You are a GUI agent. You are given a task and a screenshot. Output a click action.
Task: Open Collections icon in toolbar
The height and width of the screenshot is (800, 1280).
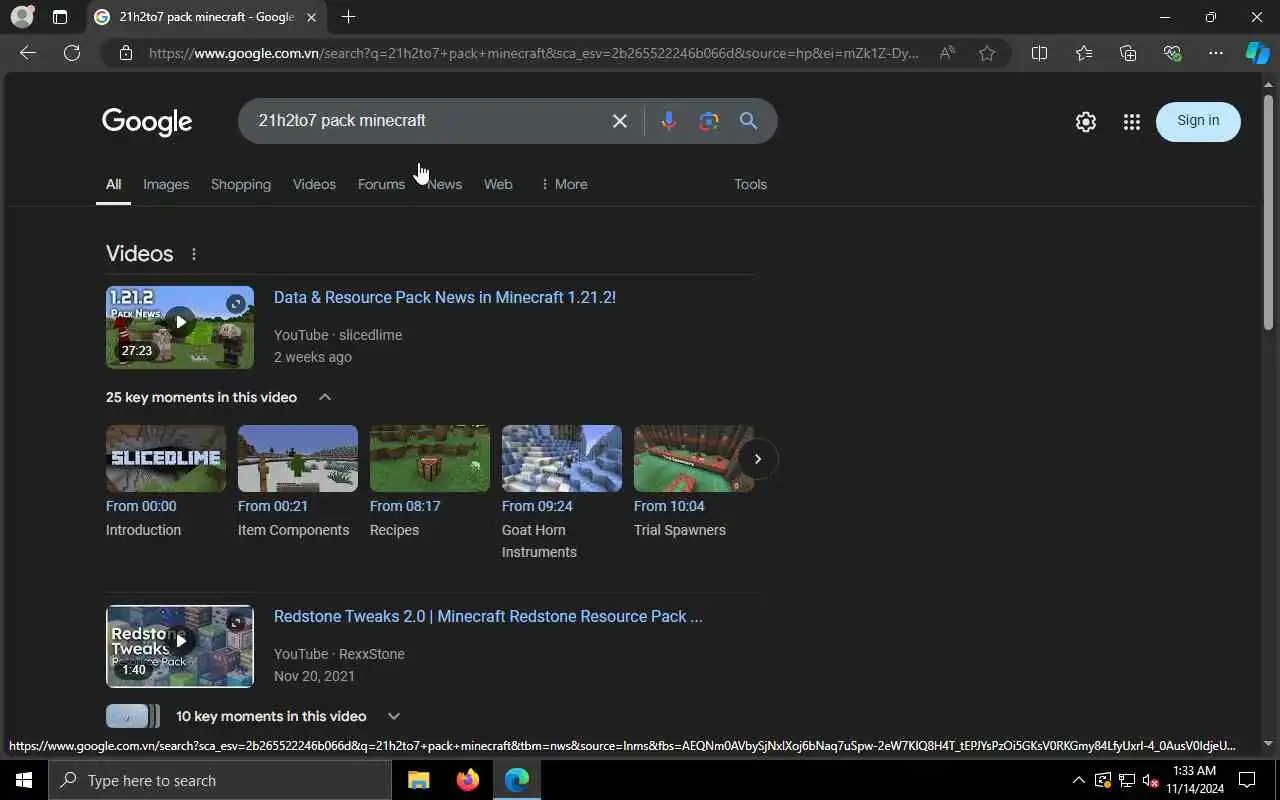(1128, 53)
